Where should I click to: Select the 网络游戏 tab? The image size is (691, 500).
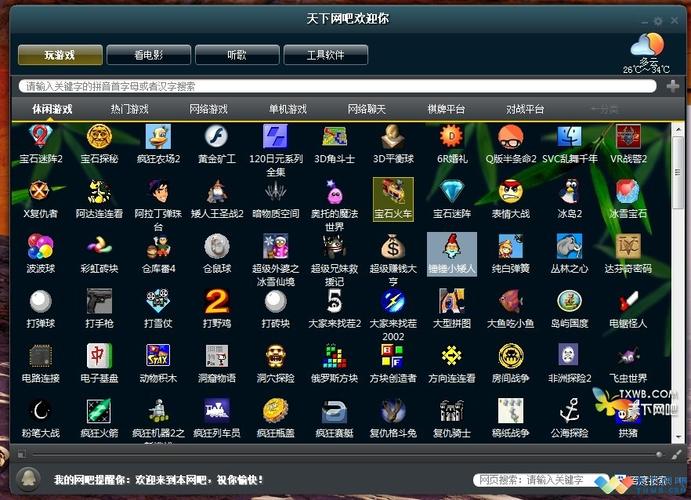point(208,109)
